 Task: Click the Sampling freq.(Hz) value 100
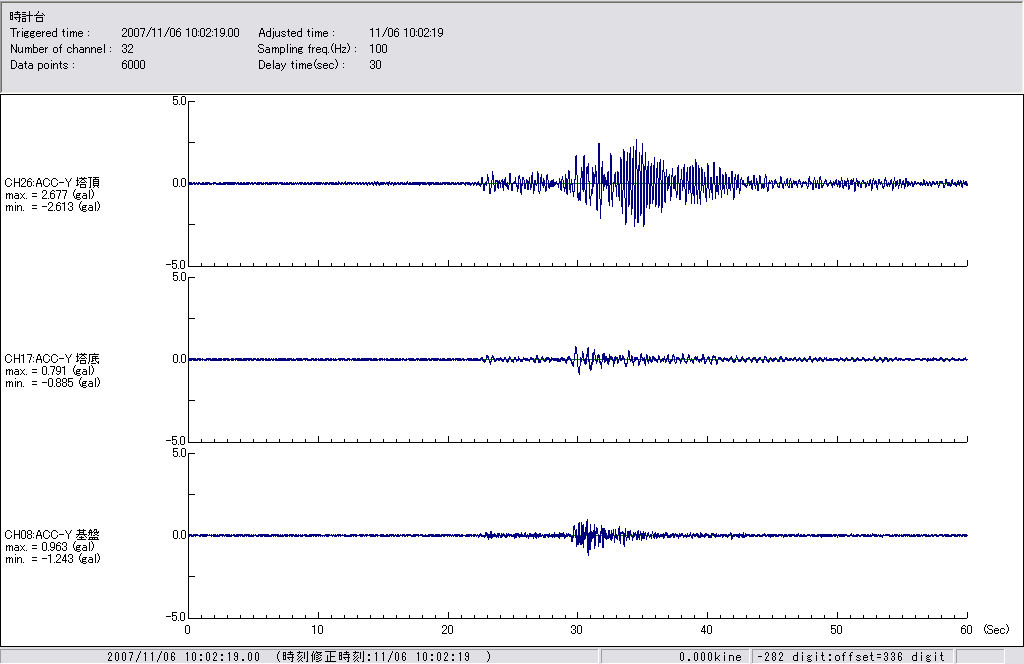click(378, 48)
